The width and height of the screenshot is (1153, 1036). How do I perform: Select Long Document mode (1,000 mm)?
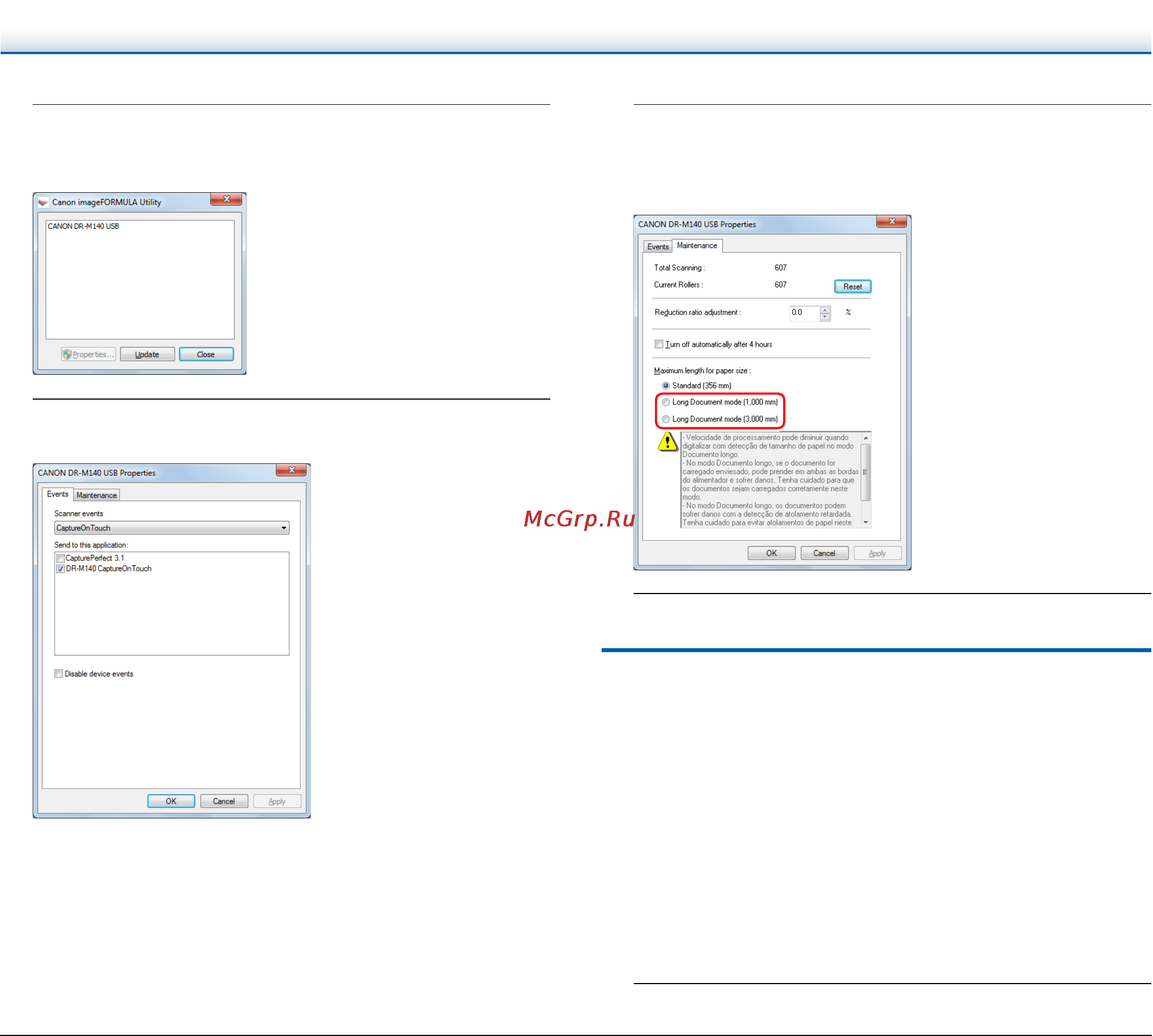click(666, 402)
